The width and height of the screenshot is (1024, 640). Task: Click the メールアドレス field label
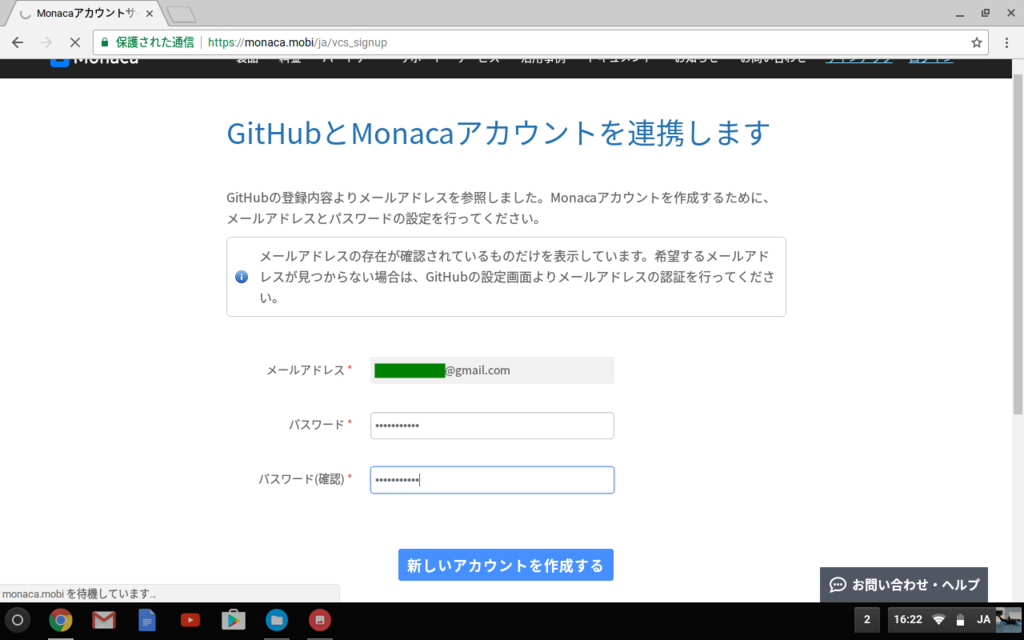pos(305,370)
